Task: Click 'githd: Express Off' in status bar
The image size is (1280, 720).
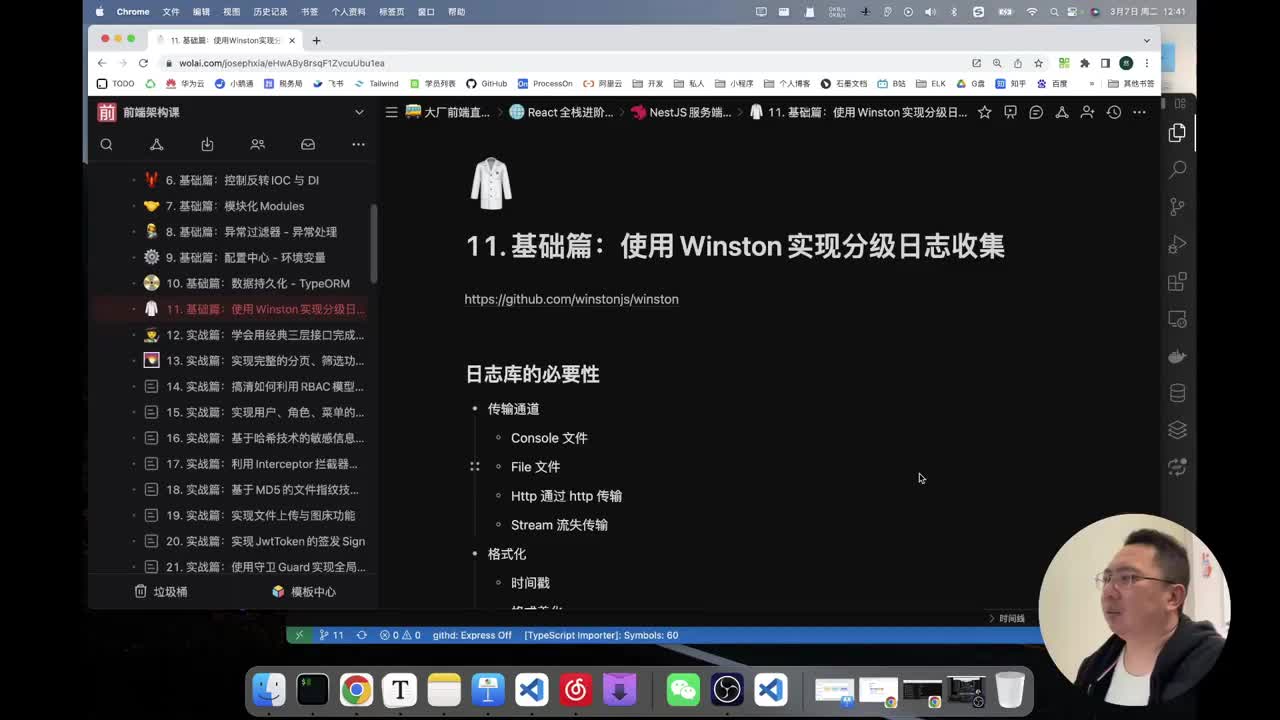Action: [472, 635]
